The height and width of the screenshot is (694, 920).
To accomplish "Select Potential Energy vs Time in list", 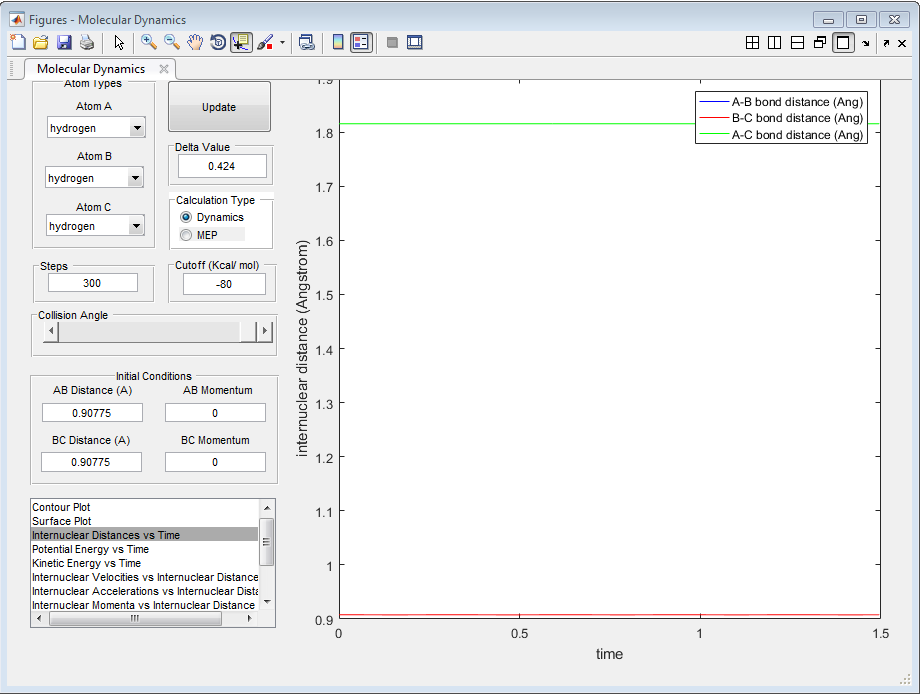I will pyautogui.click(x=90, y=549).
